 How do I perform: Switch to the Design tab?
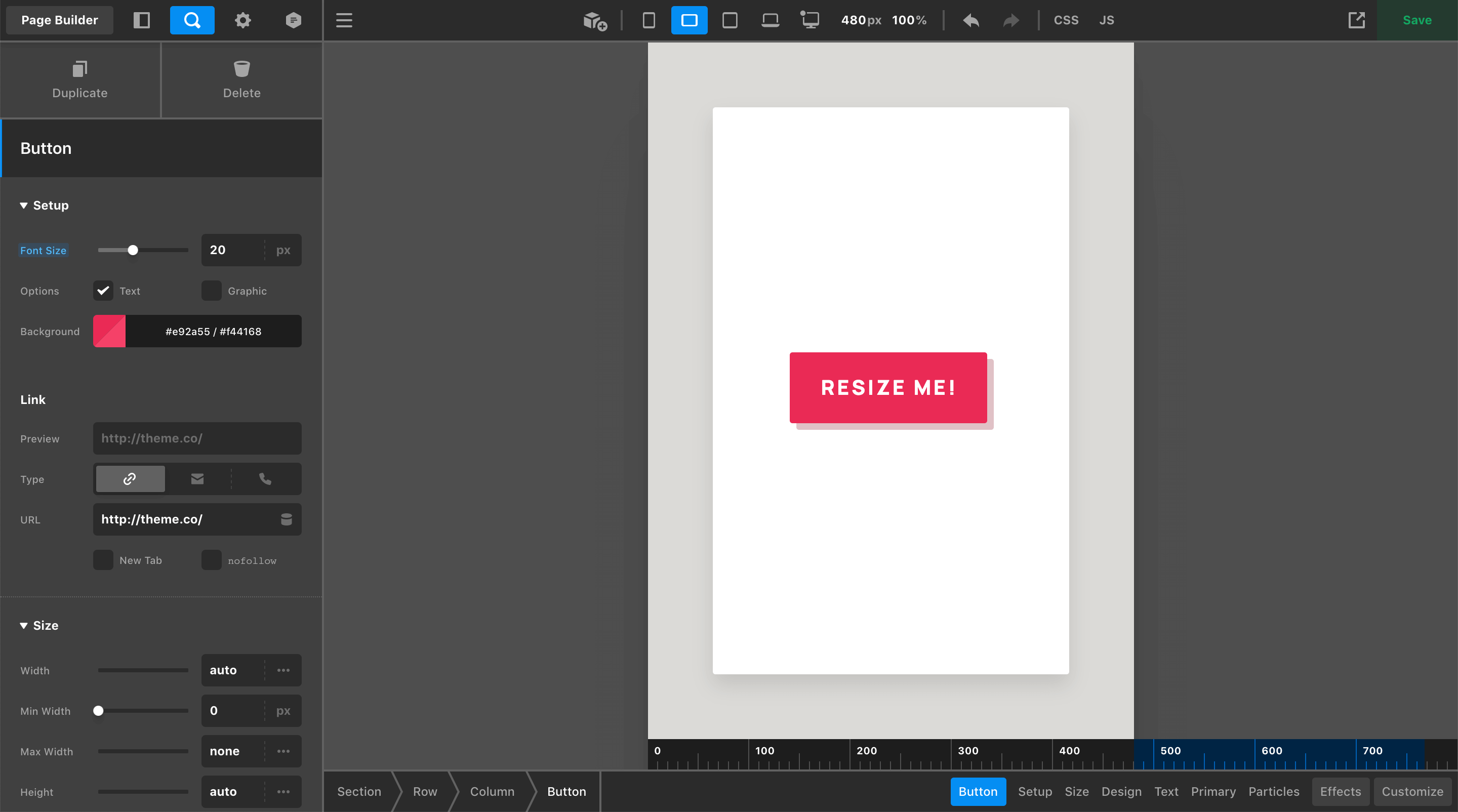pyautogui.click(x=1121, y=791)
